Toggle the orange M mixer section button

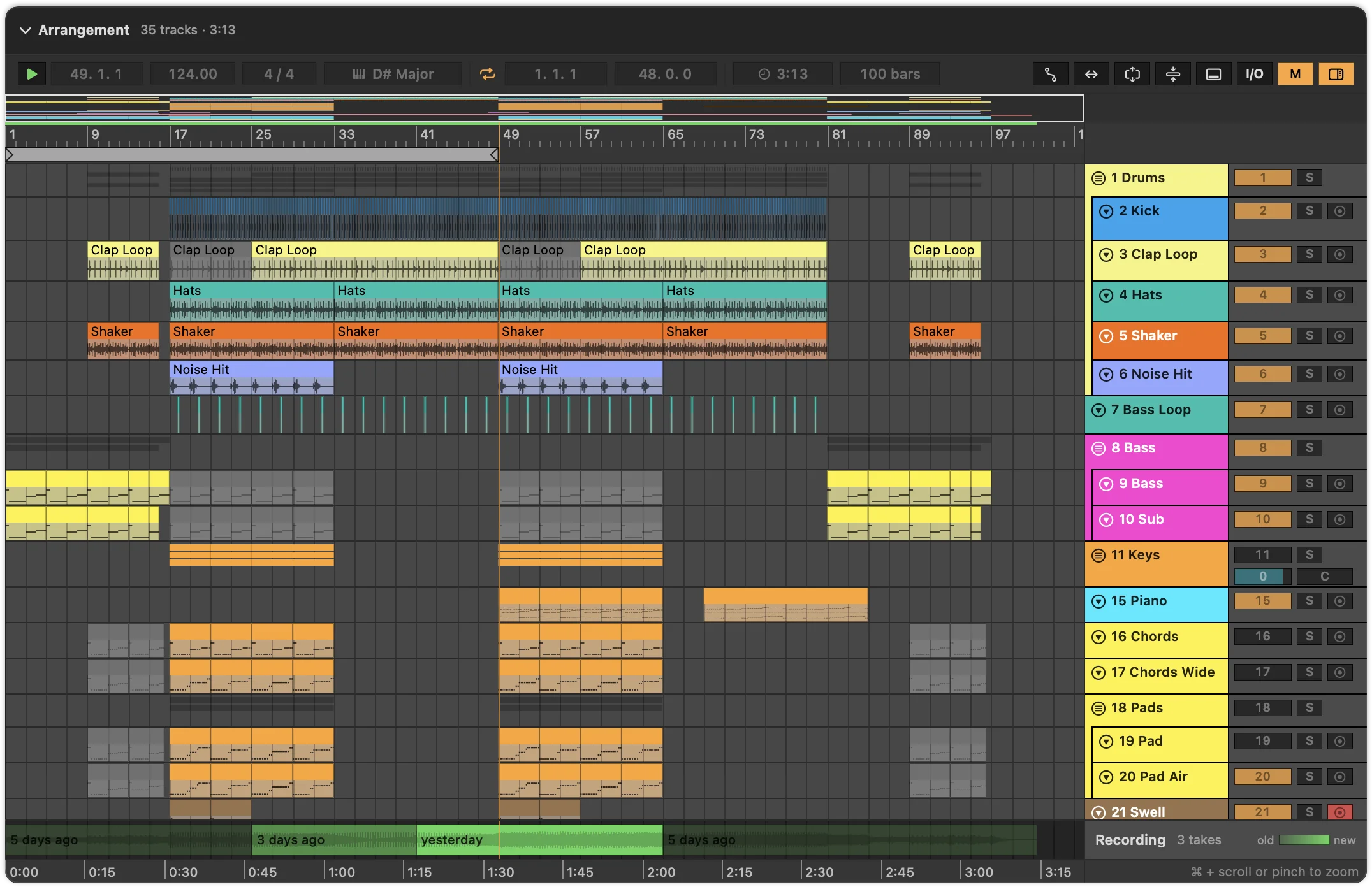[x=1295, y=74]
